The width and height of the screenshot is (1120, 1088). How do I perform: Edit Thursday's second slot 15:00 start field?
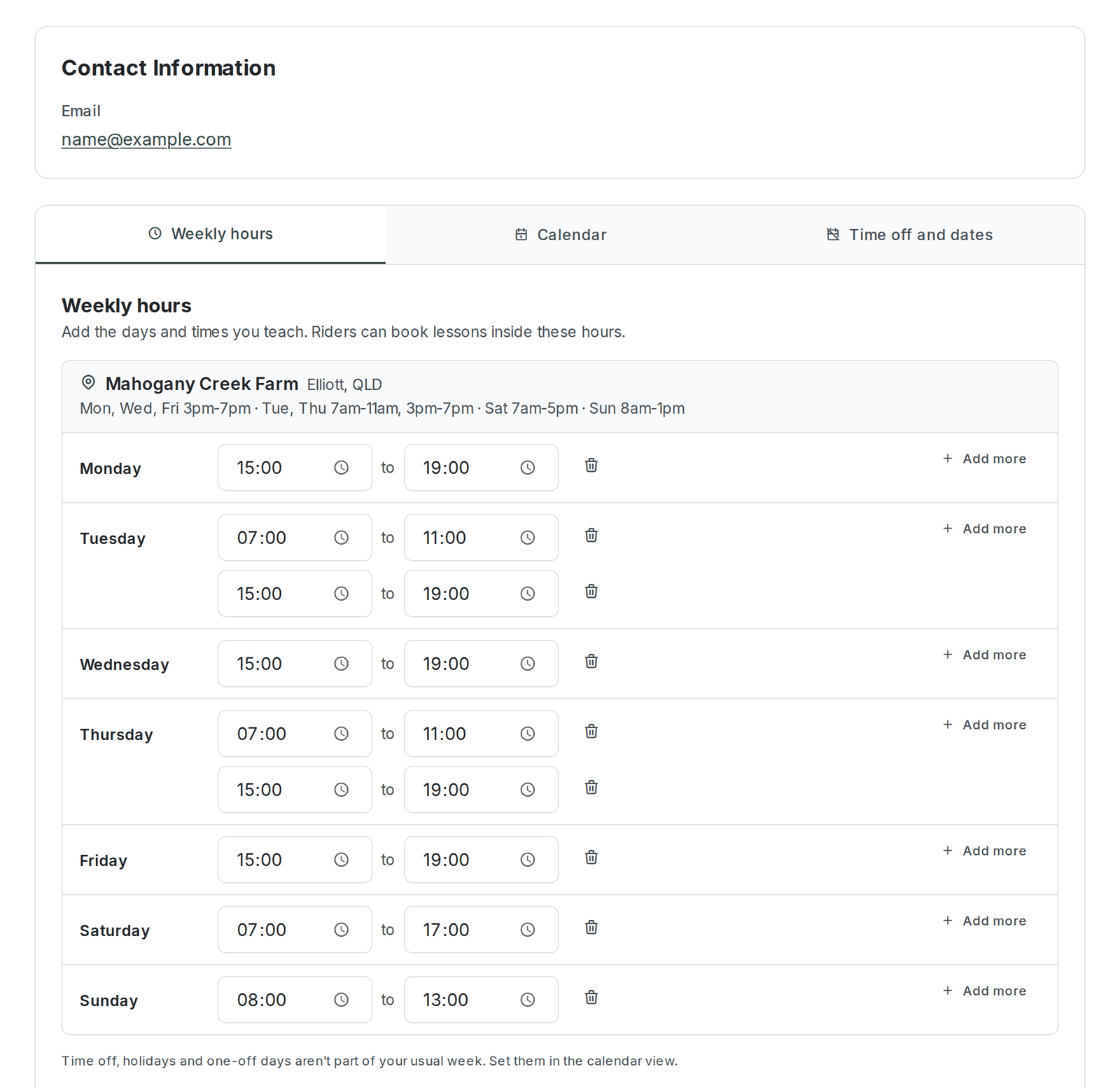tap(295, 790)
